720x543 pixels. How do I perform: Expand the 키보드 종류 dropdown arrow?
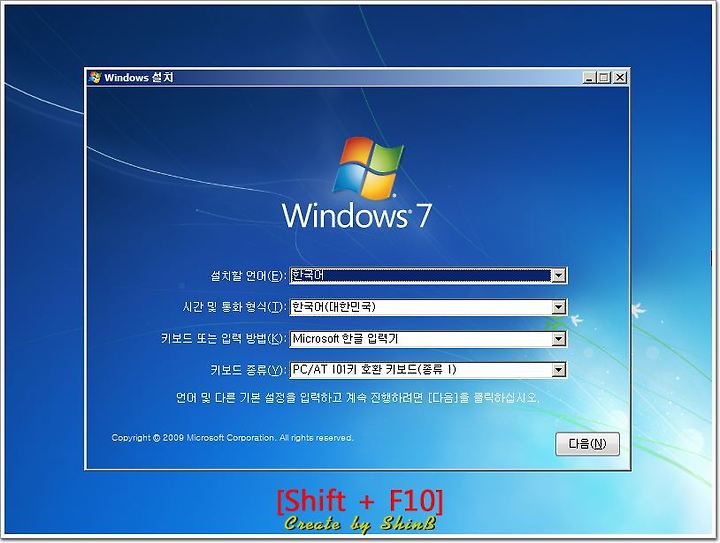558,370
